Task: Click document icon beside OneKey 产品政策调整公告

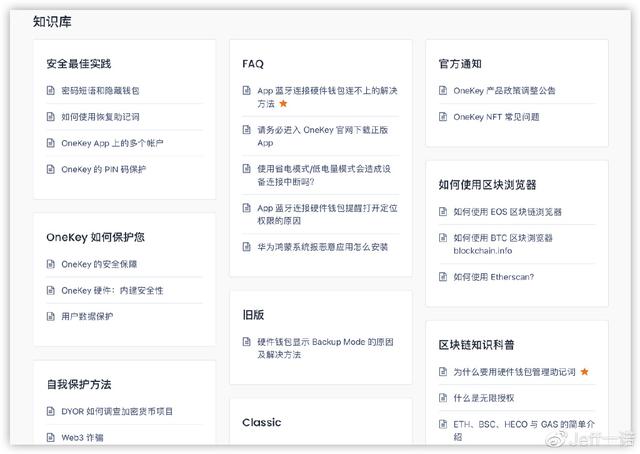Action: click(443, 90)
